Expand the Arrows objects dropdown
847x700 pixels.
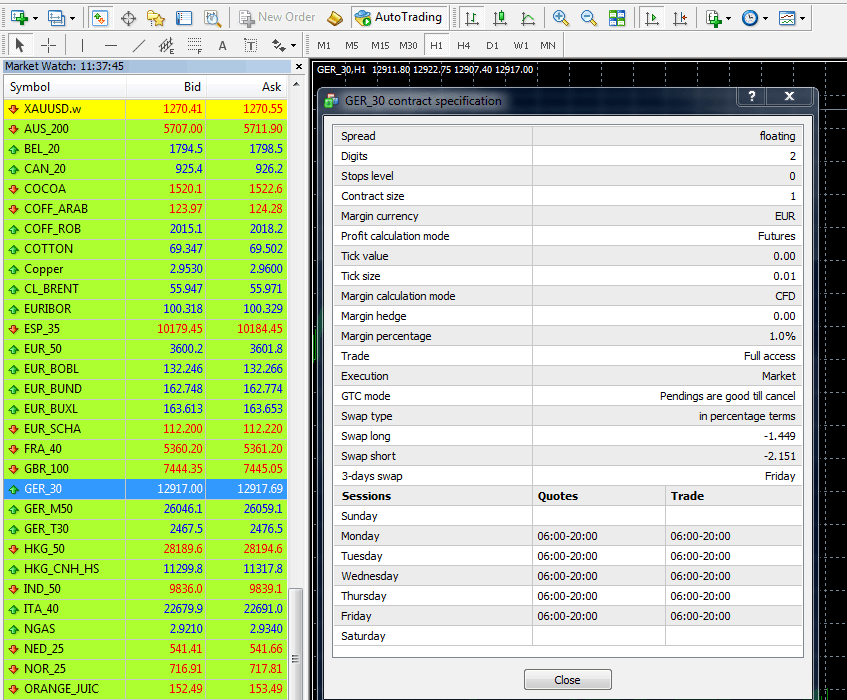point(293,46)
